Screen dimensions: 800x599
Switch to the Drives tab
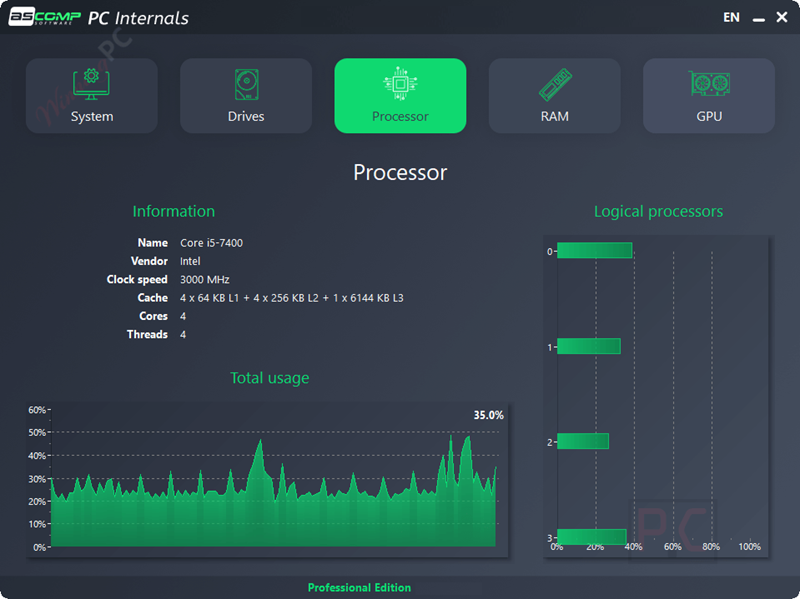246,95
